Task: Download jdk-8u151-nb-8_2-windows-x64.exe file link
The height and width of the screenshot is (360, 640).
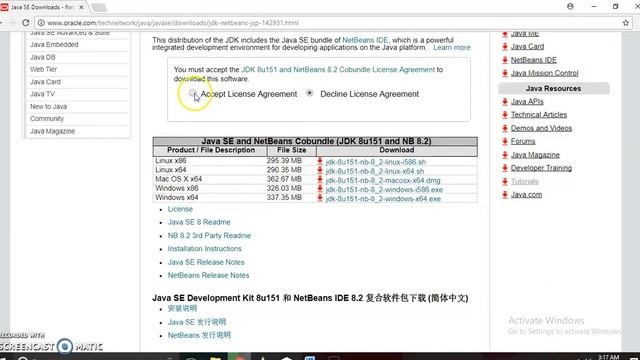Action: 383,199
